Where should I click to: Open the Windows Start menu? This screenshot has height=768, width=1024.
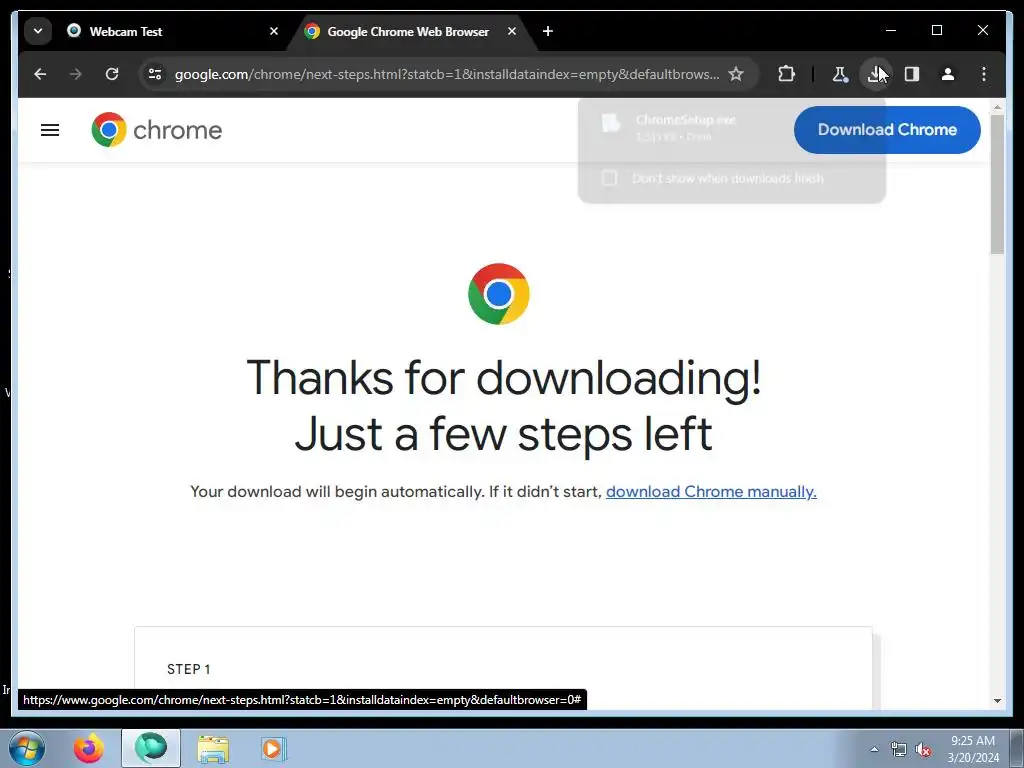tap(27, 748)
